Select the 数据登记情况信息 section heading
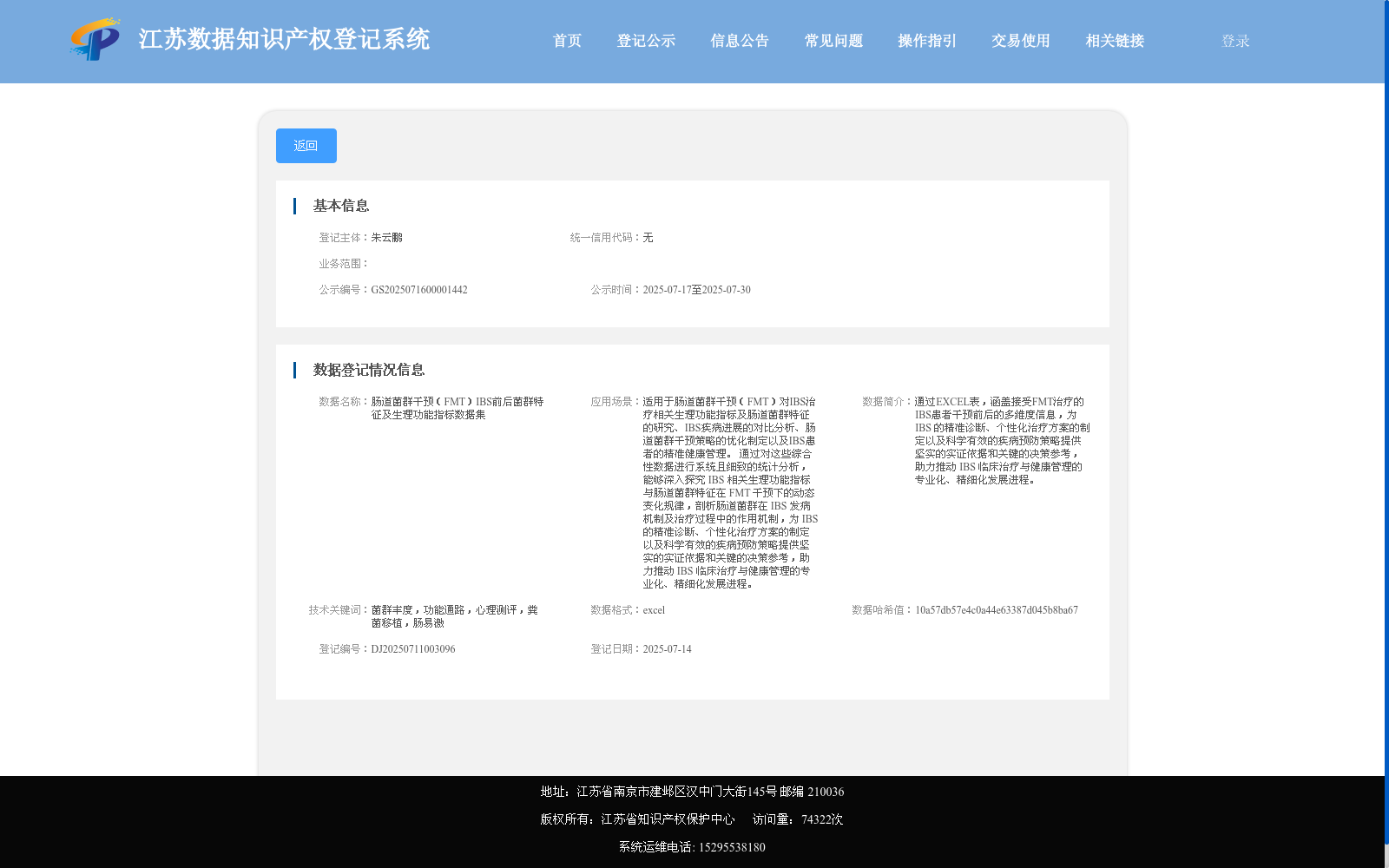Screen dimensions: 1389x868 369,370
